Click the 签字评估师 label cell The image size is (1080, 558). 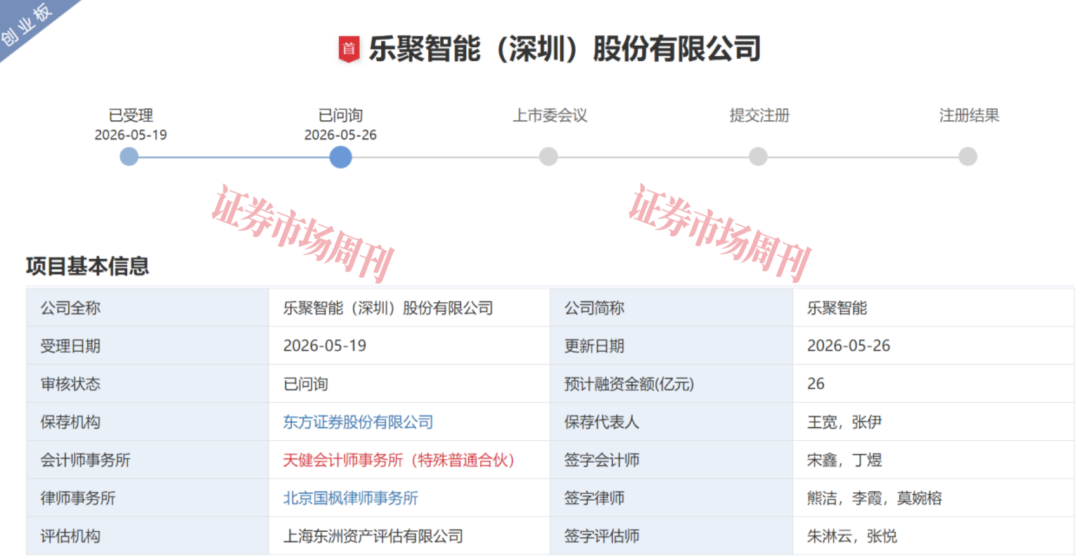click(672, 536)
